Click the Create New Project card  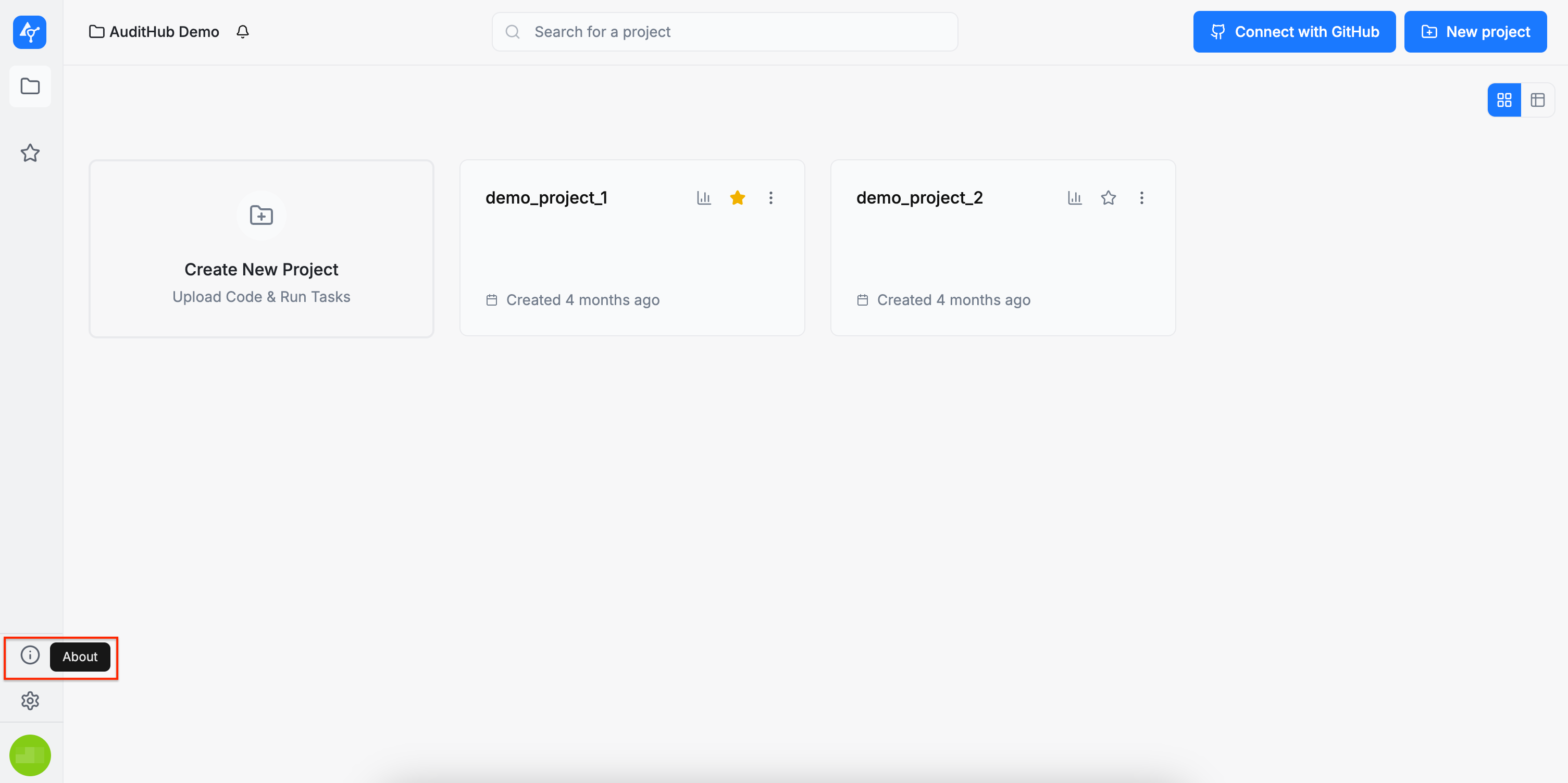click(x=261, y=248)
